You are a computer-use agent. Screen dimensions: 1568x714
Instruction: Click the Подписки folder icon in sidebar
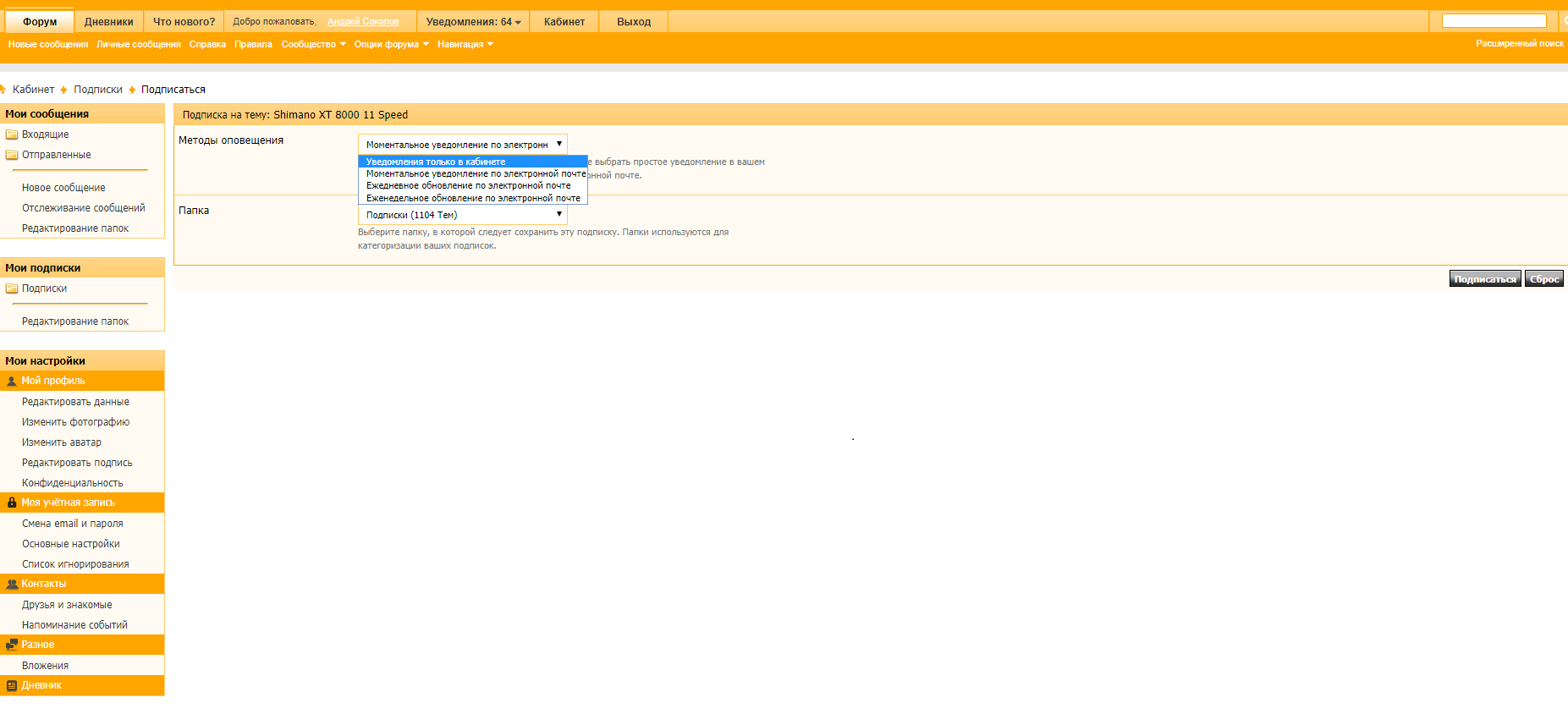[x=12, y=288]
